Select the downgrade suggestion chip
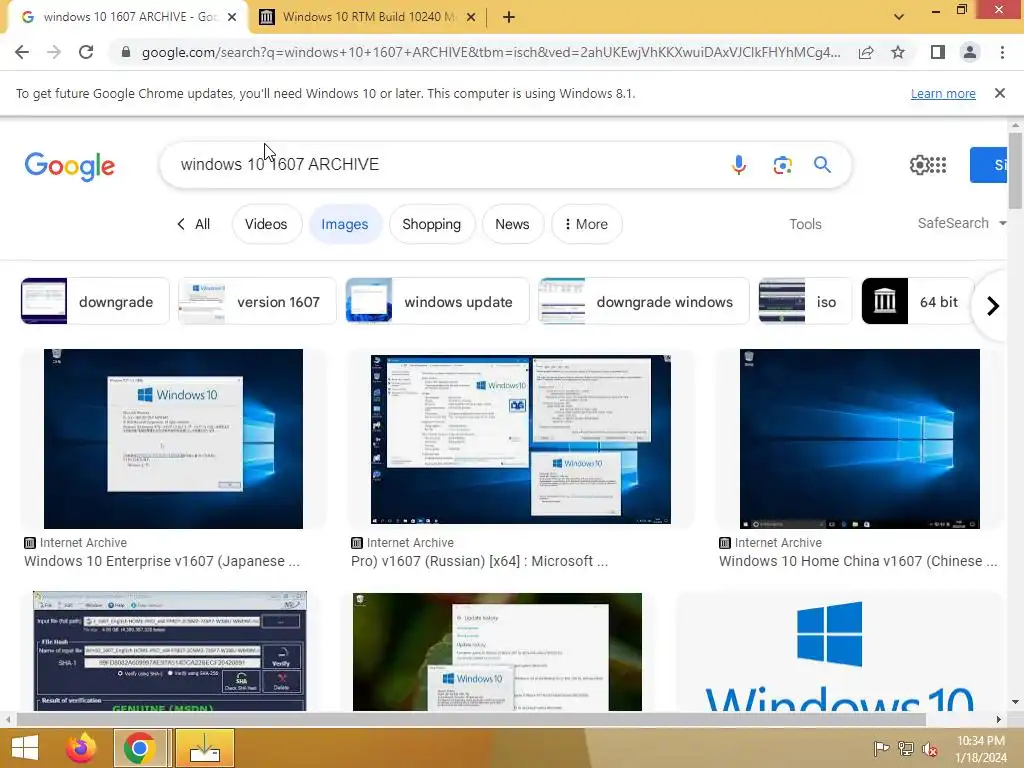 pos(95,301)
